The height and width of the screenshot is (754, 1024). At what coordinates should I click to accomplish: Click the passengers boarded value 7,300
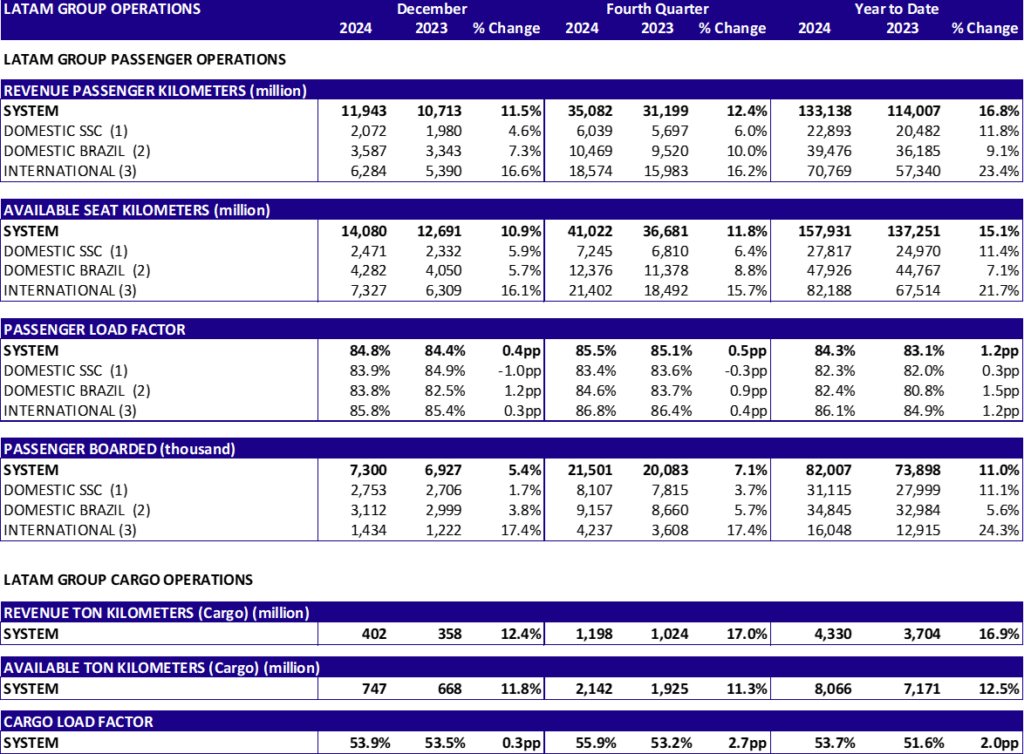[368, 470]
